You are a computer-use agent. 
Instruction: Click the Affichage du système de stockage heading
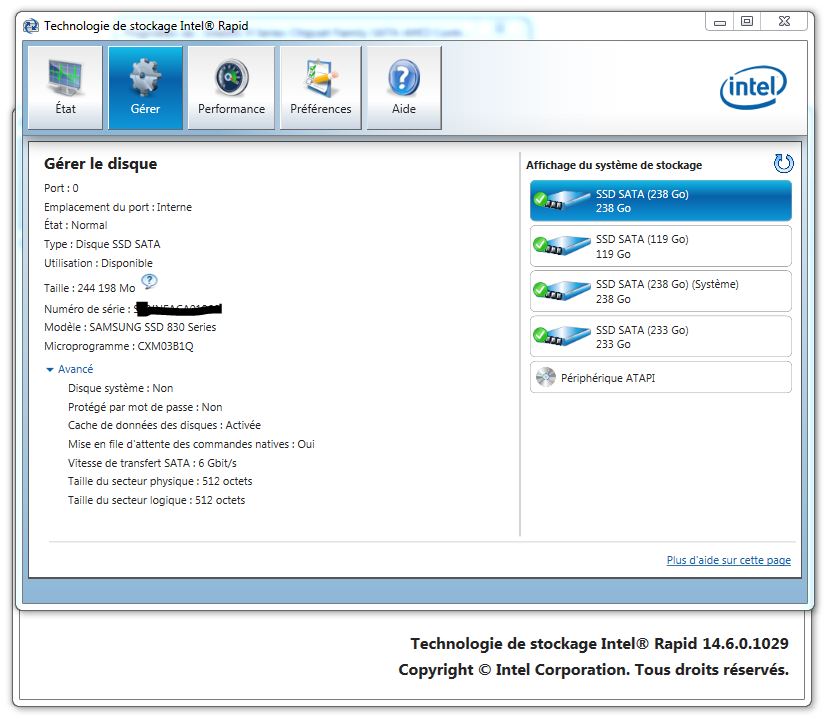click(614, 165)
